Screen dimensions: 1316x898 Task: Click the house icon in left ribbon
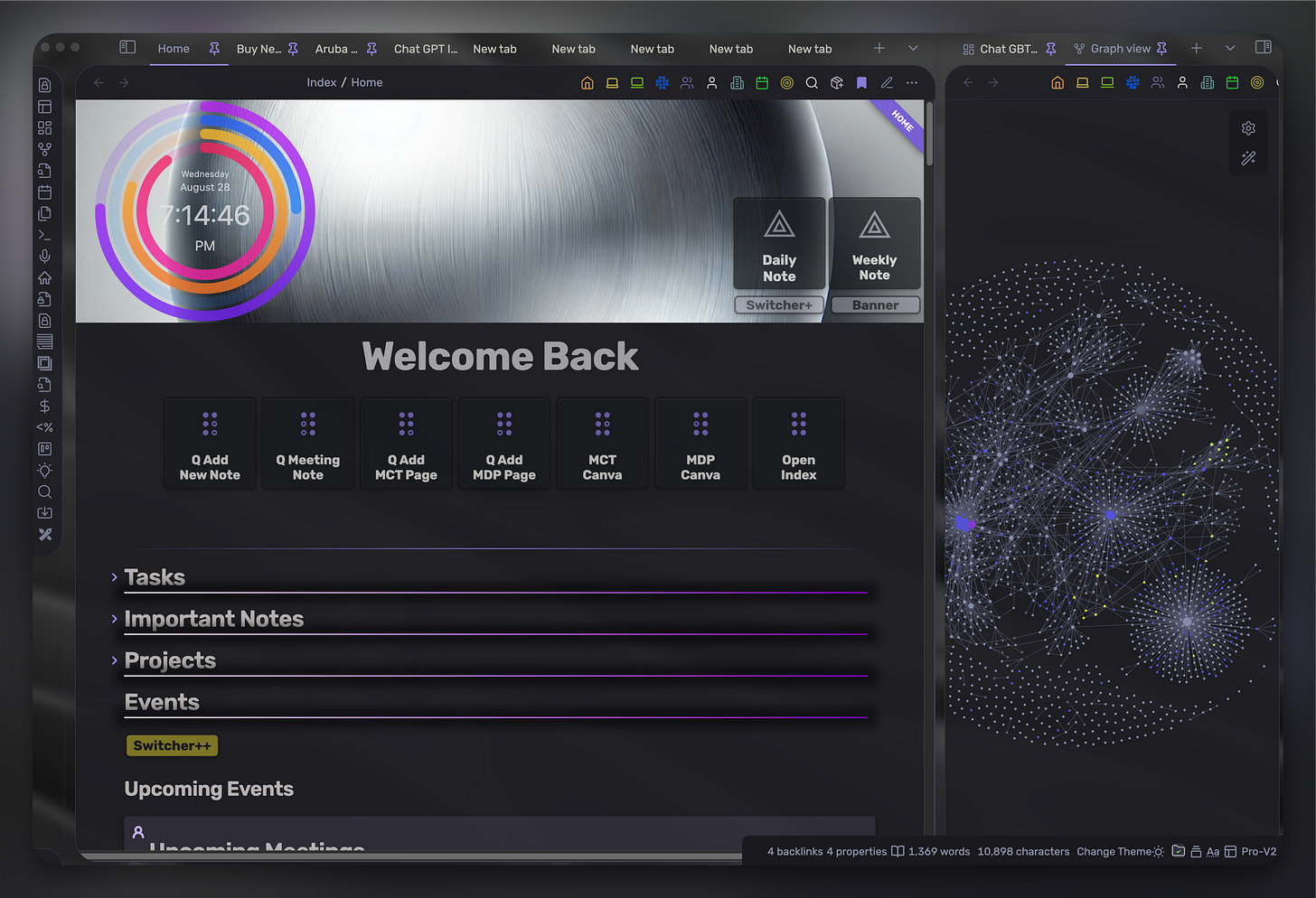(44, 277)
